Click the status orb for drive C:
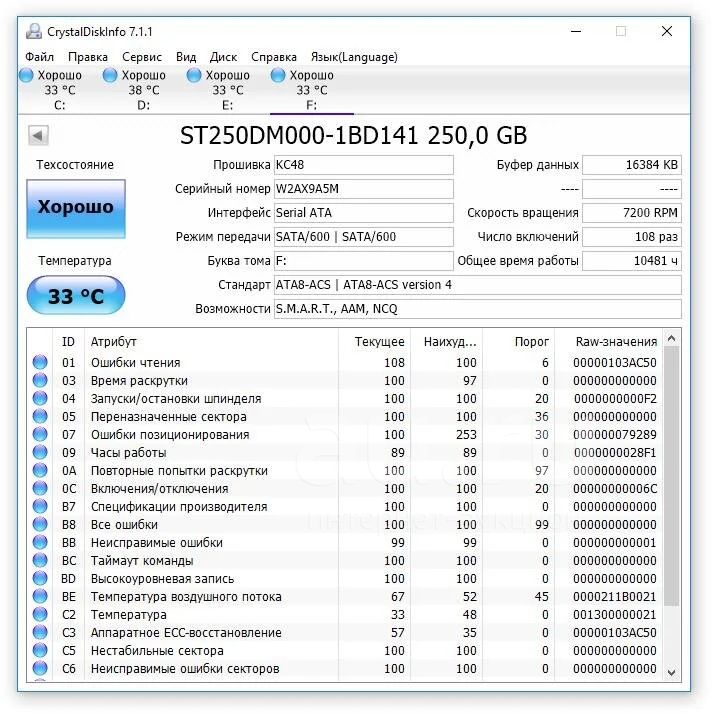This screenshot has height=714, width=712. [26, 75]
